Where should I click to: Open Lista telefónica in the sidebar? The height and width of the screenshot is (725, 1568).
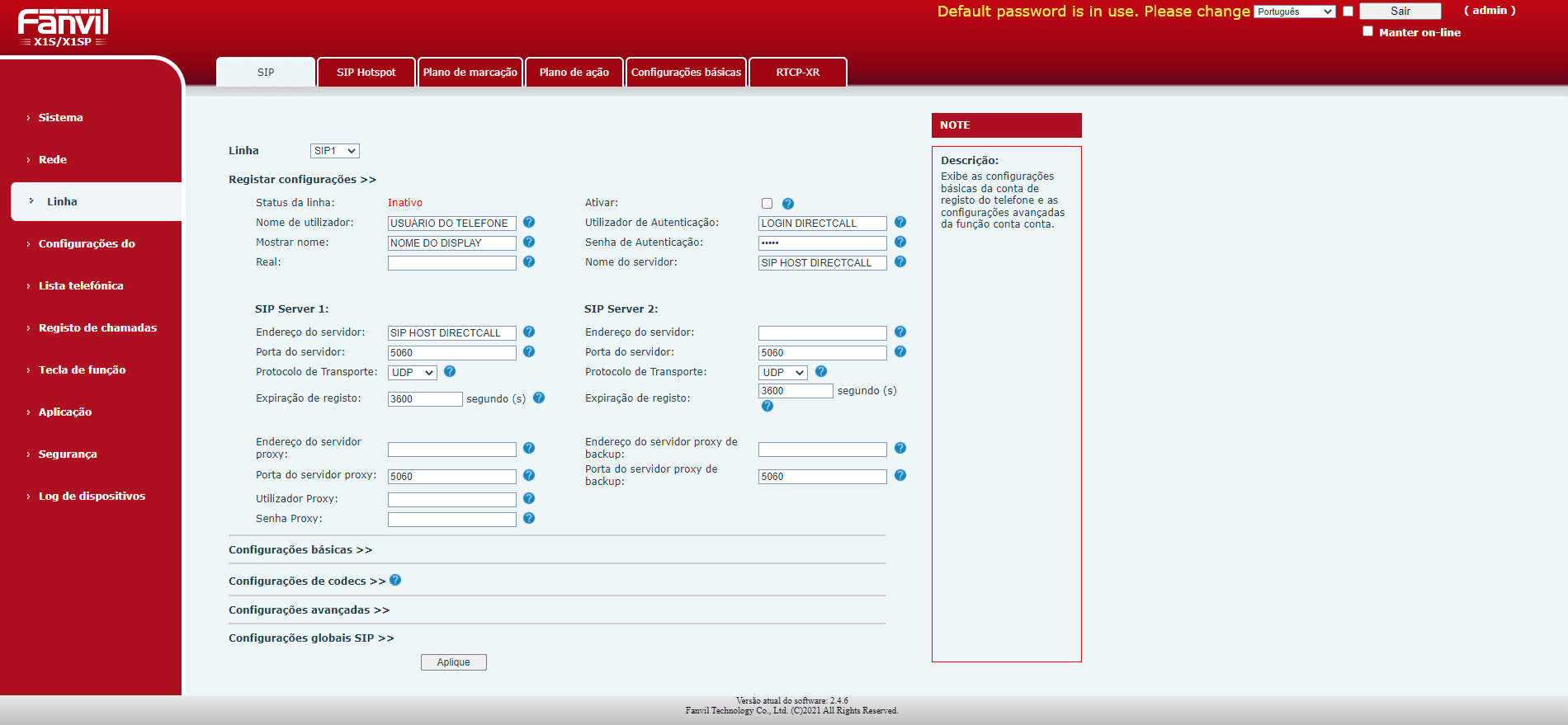click(x=81, y=286)
